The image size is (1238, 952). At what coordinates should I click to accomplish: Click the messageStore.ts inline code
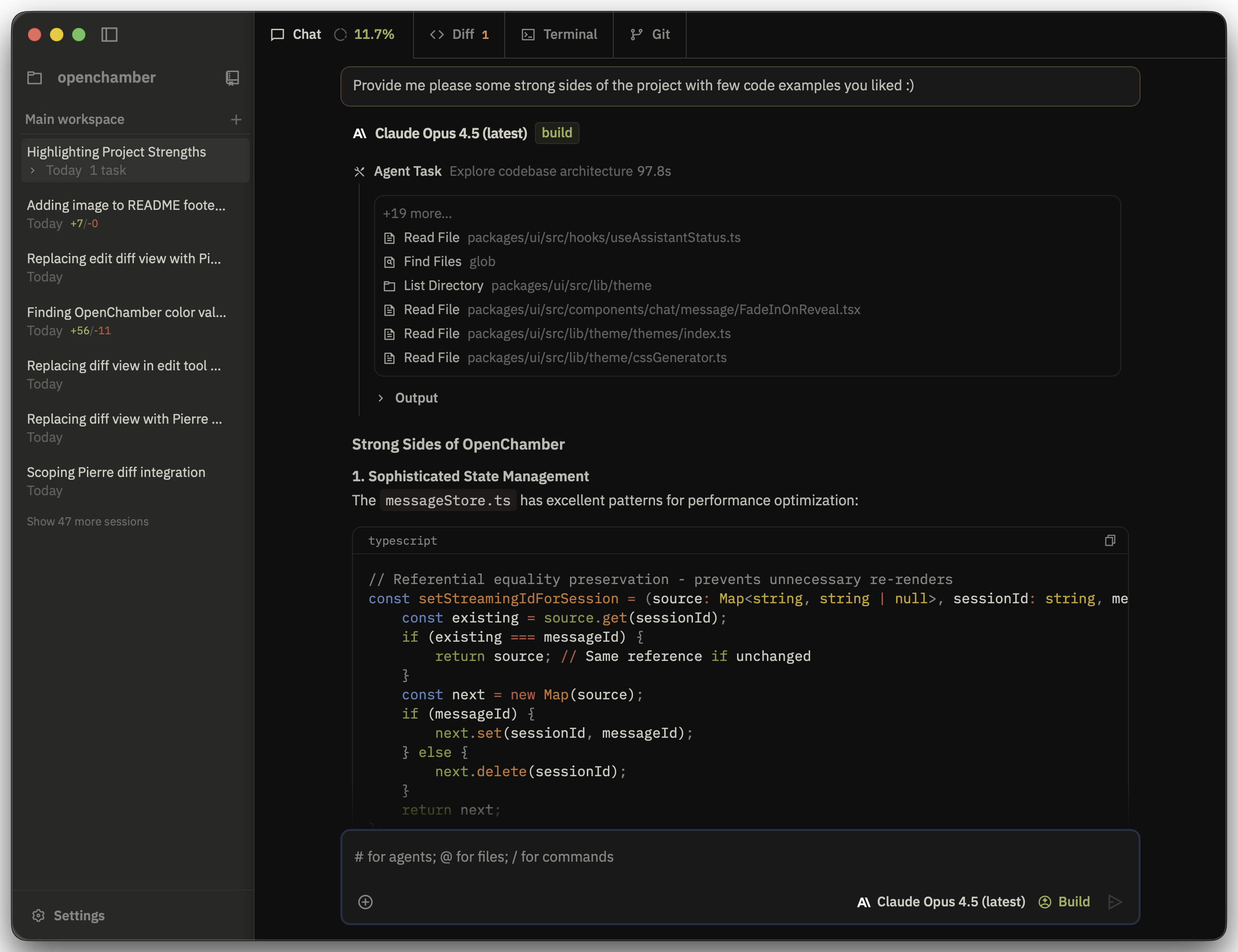point(448,500)
